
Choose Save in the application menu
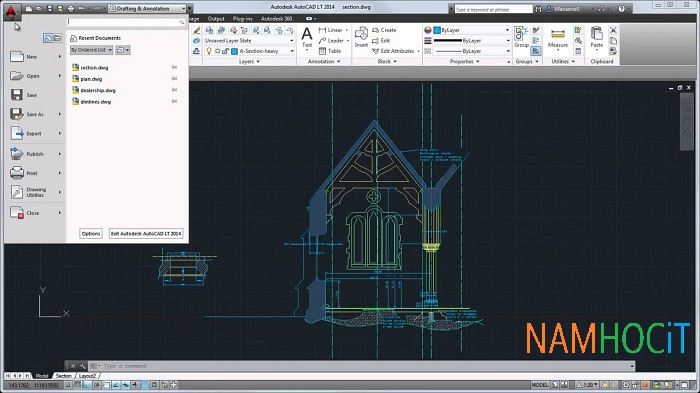click(36, 95)
